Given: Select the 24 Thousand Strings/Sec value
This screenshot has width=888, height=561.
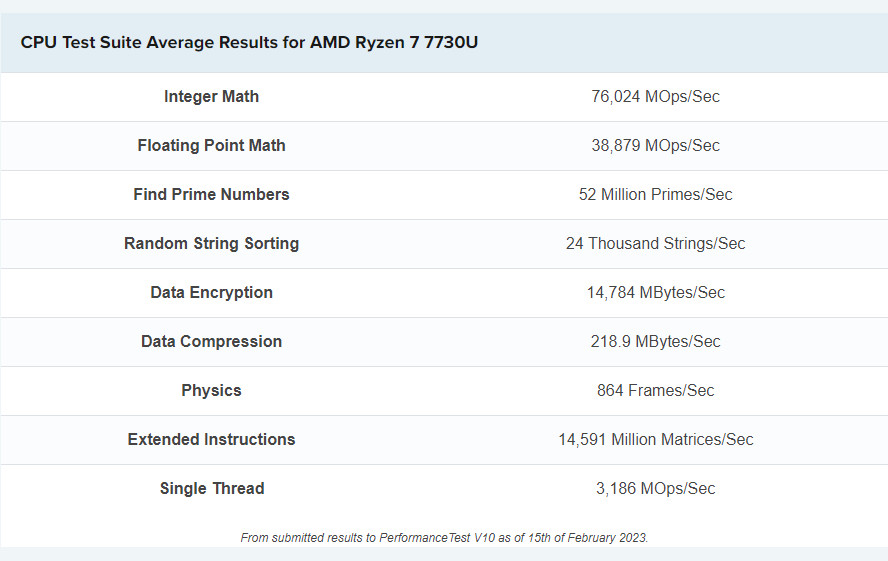Looking at the screenshot, I should (x=655, y=244).
